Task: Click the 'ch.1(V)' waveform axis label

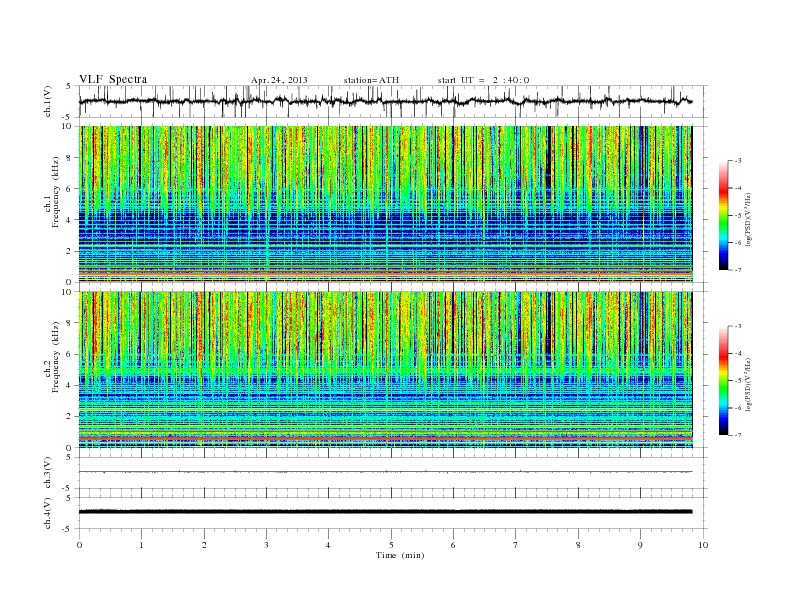Action: pyautogui.click(x=48, y=101)
